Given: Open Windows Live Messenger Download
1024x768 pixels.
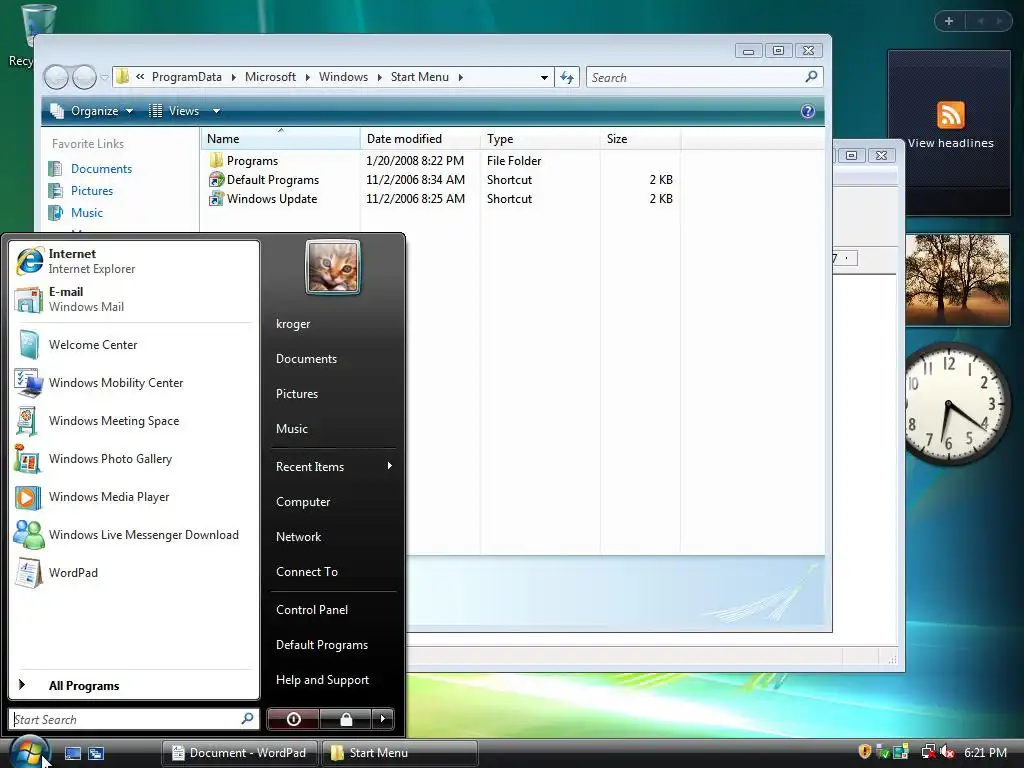Looking at the screenshot, I should point(134,535).
